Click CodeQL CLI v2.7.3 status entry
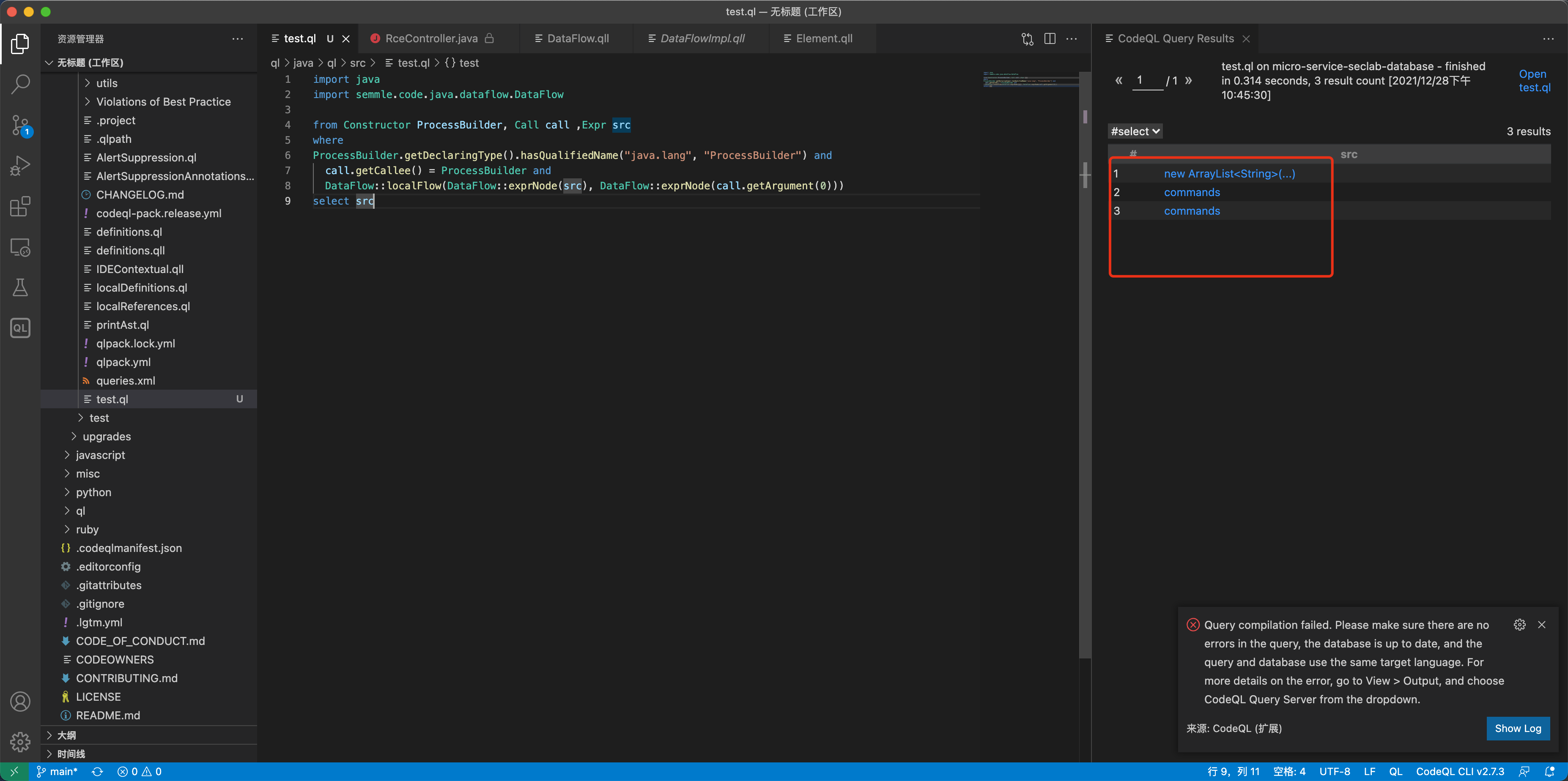1568x781 pixels. coord(1460,771)
